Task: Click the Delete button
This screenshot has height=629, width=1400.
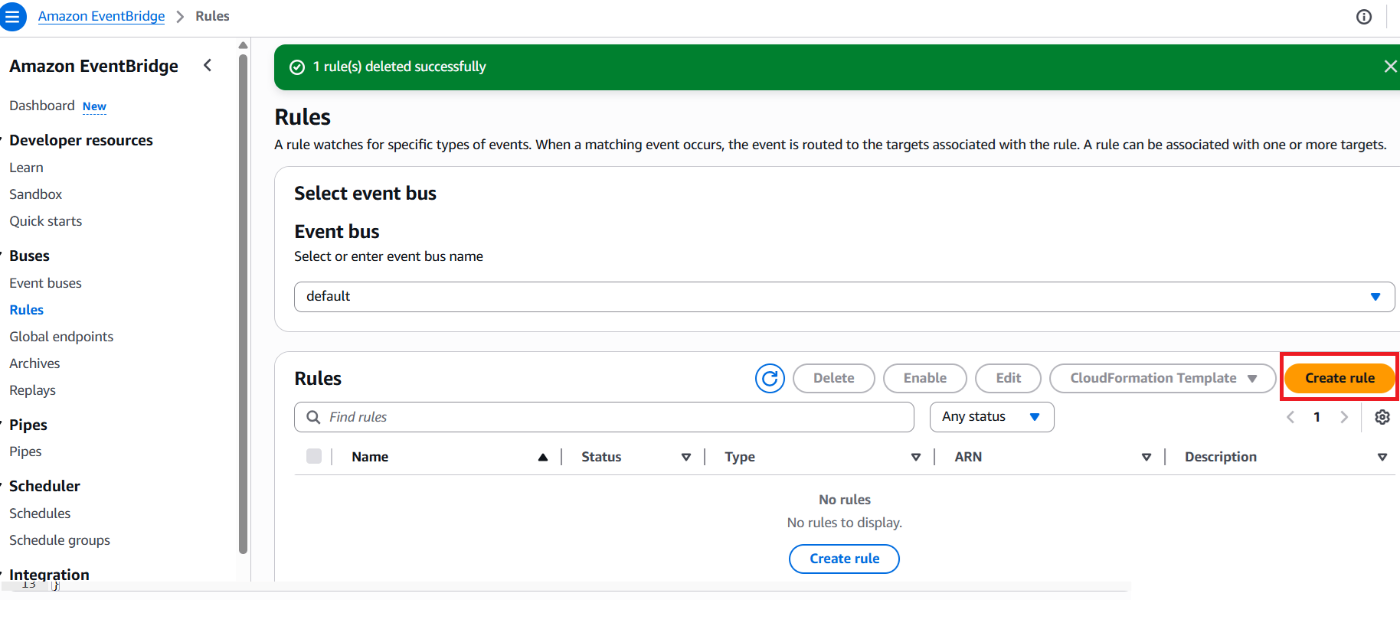Action: 834,378
